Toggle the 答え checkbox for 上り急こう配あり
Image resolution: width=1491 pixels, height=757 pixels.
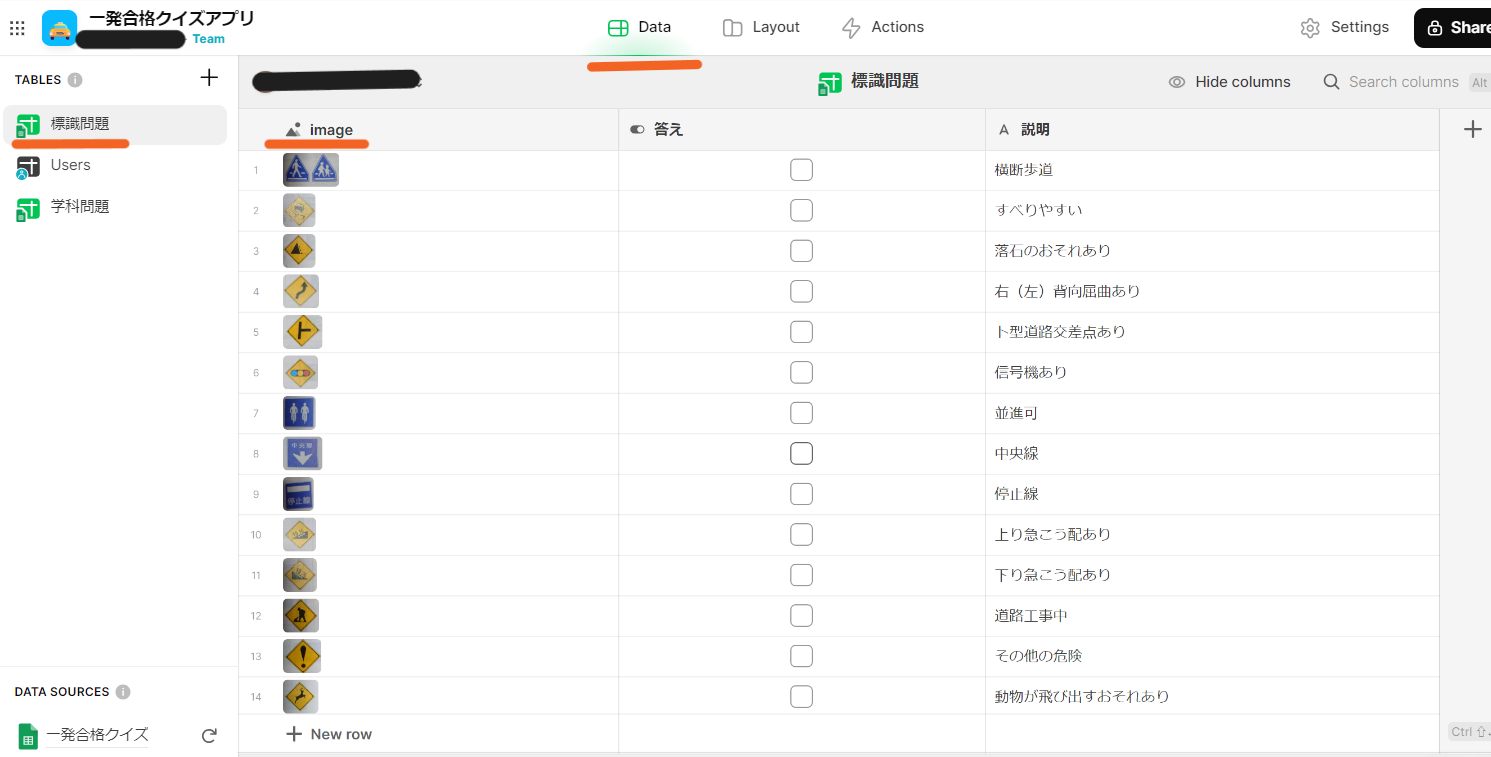coord(801,534)
